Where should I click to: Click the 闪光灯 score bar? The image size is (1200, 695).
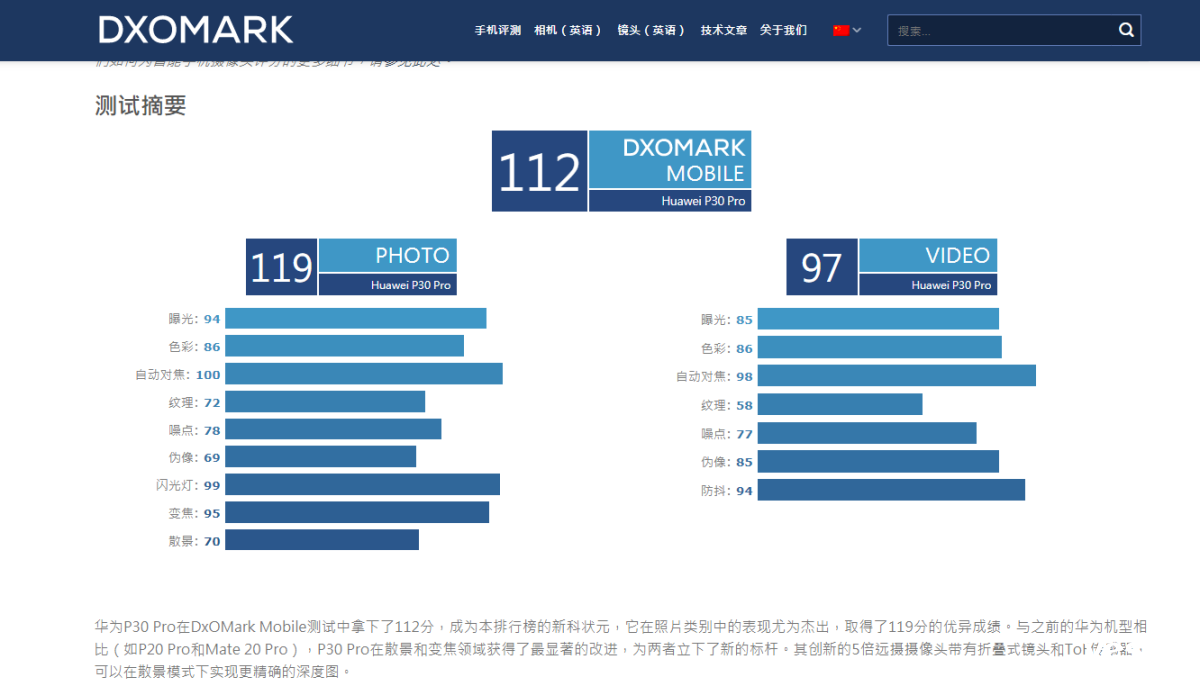(362, 484)
